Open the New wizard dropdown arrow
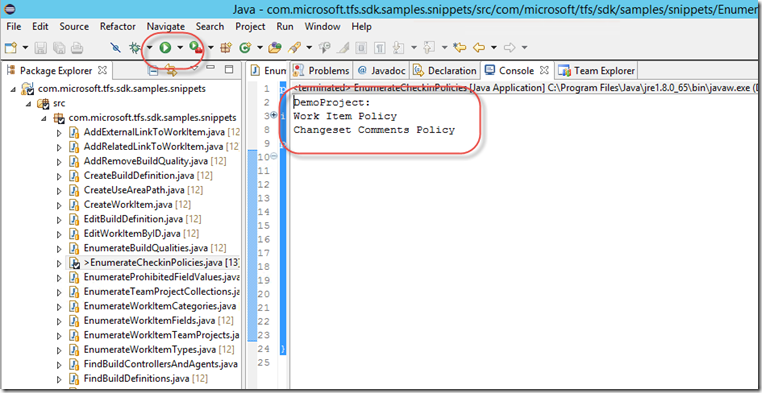Viewport: 762px width, 393px height. coord(25,48)
